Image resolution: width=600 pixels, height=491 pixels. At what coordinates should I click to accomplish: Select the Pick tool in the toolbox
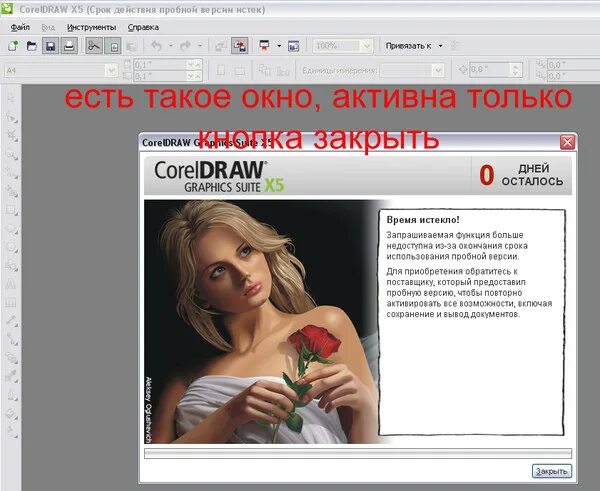[11, 98]
